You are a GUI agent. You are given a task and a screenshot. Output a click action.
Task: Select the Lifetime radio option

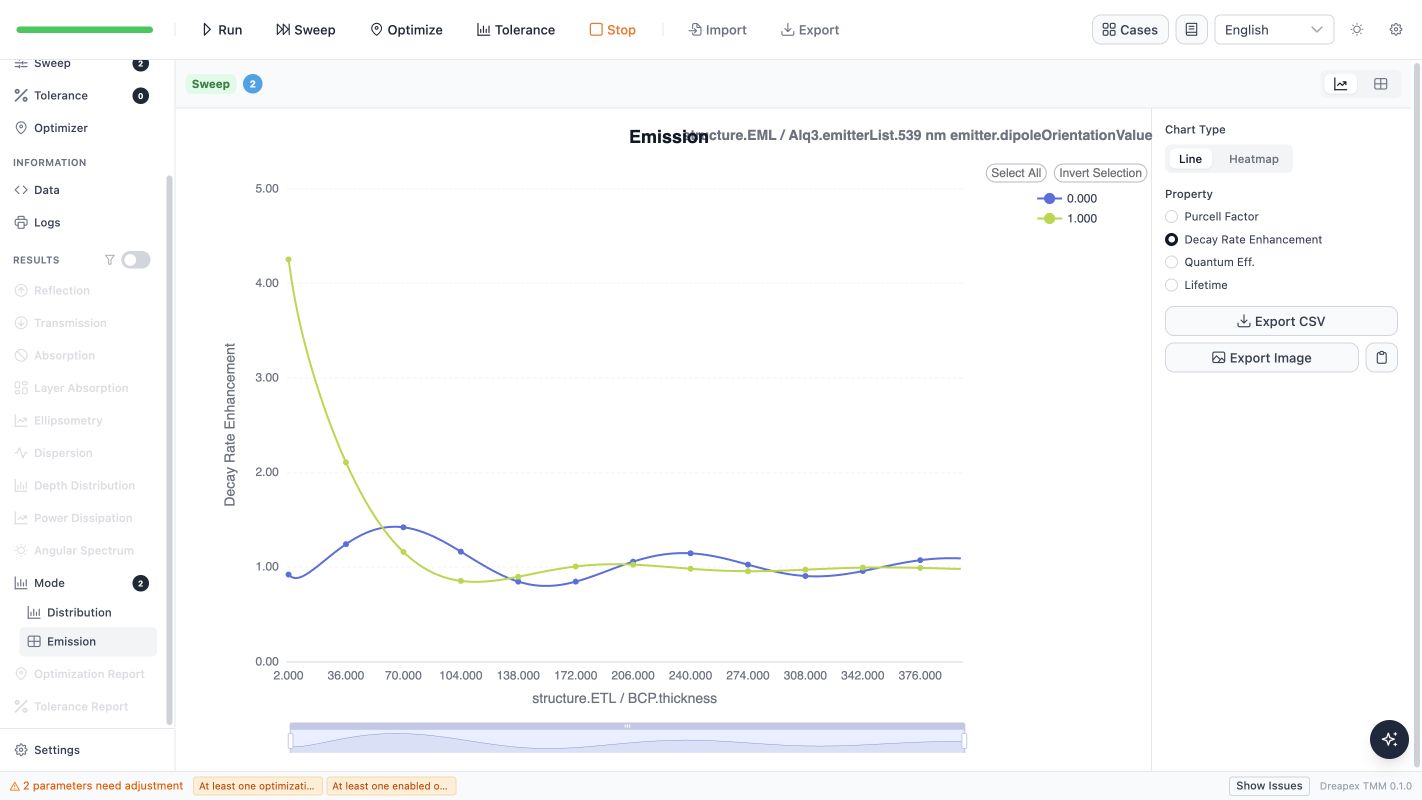1196,285
